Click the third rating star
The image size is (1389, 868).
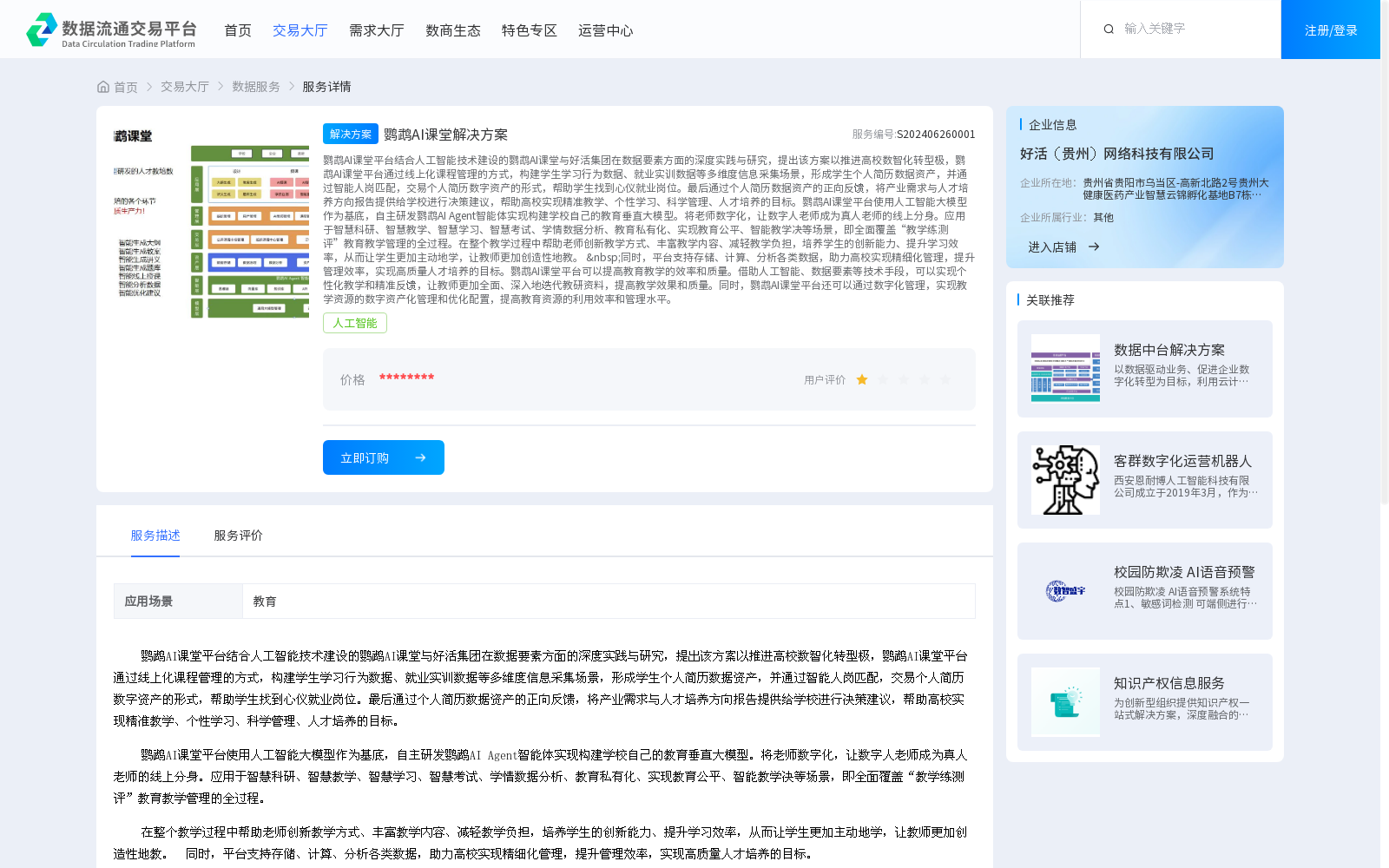pos(904,379)
